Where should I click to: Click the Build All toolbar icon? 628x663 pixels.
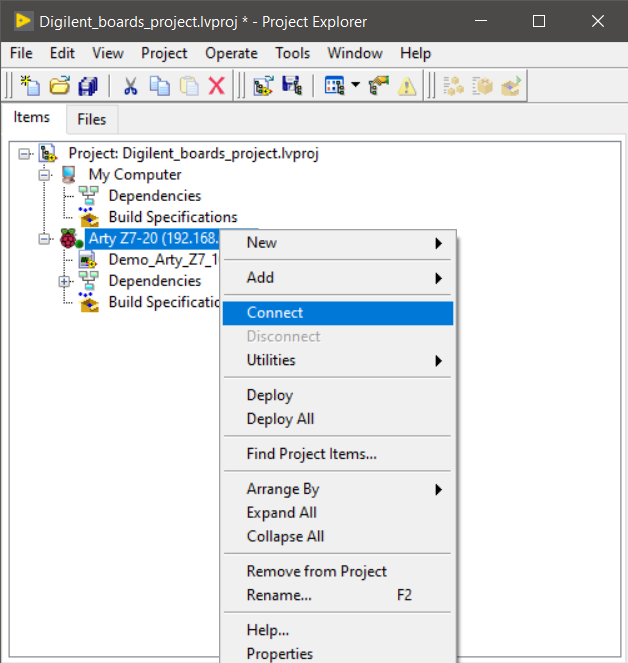[x=453, y=86]
